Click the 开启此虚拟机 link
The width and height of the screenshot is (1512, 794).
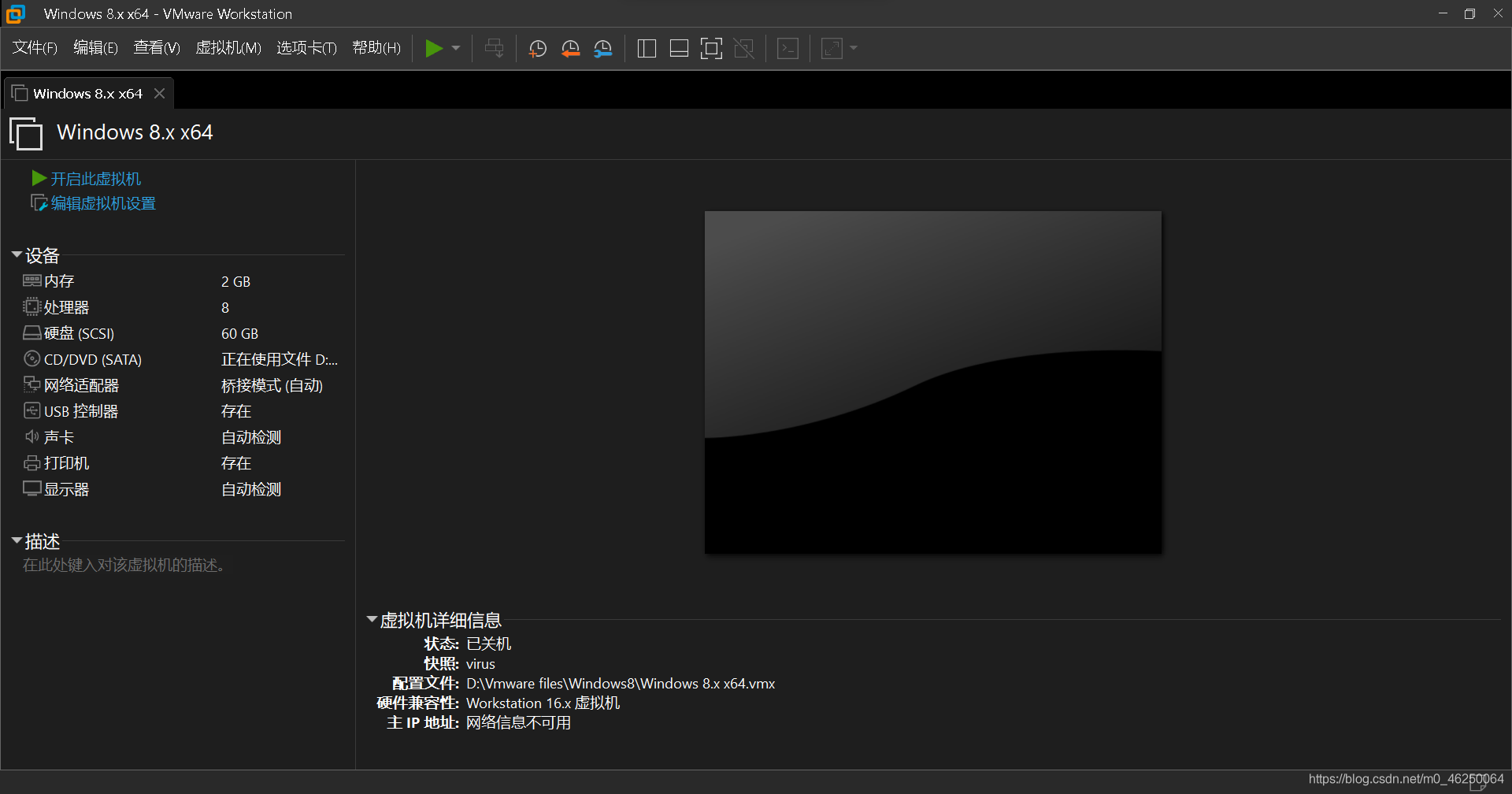pos(95,179)
